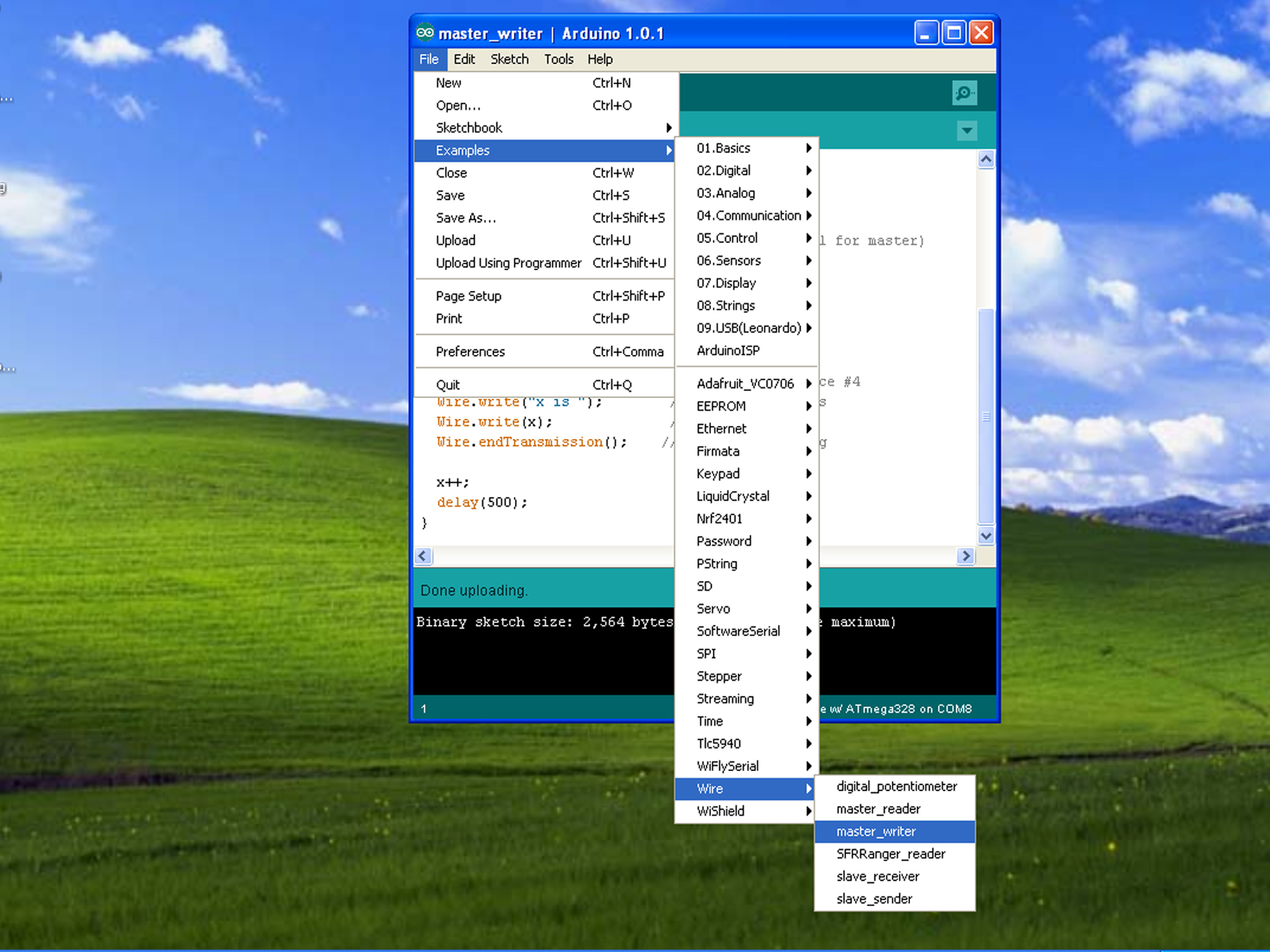Minimize the Arduino window
Image resolution: width=1270 pixels, height=952 pixels.
coord(926,33)
